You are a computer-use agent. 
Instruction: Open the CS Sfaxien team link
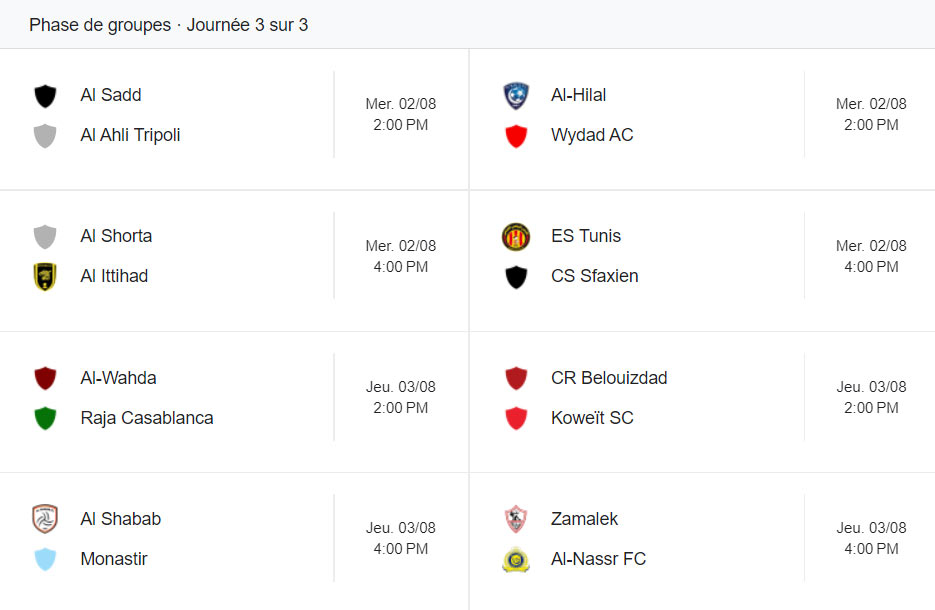(594, 276)
